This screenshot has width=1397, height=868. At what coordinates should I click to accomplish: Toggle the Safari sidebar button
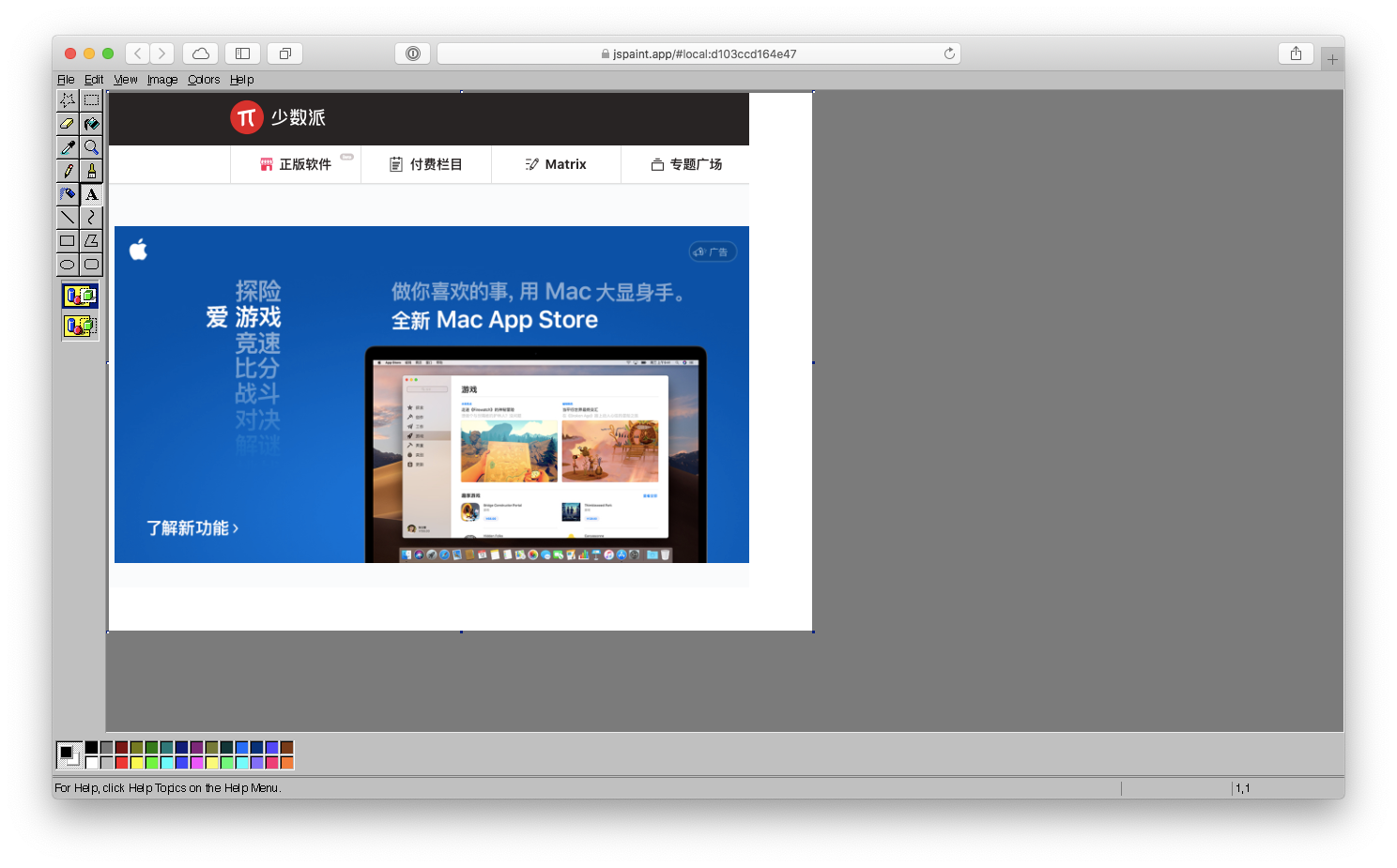point(242,53)
